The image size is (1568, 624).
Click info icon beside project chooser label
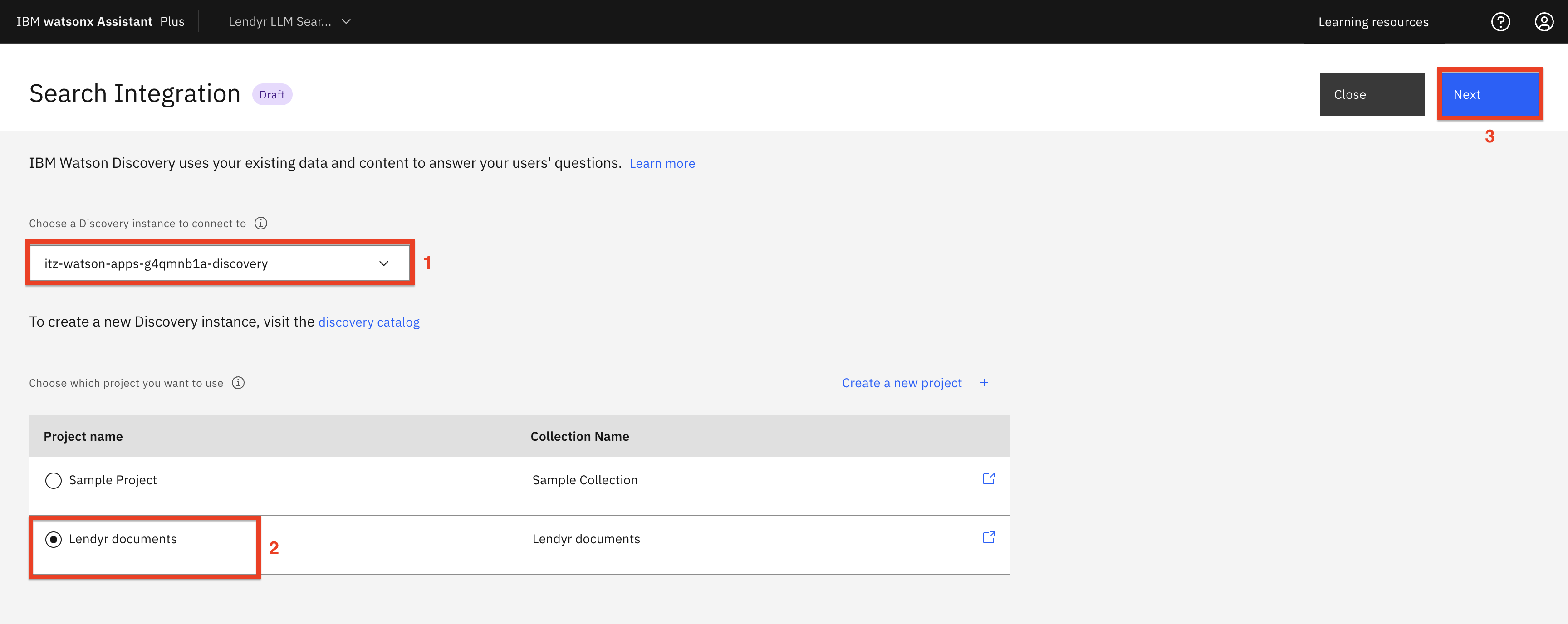238,383
